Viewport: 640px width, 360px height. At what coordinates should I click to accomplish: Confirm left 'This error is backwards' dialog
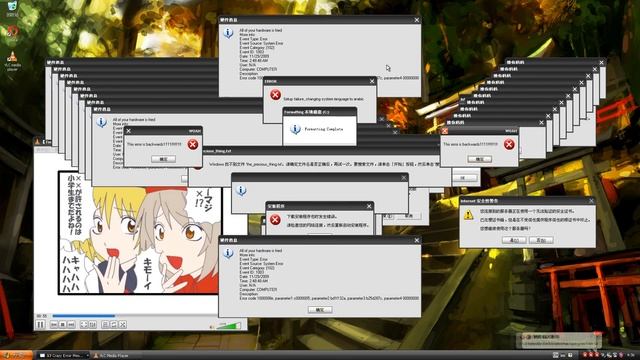[x=163, y=159]
